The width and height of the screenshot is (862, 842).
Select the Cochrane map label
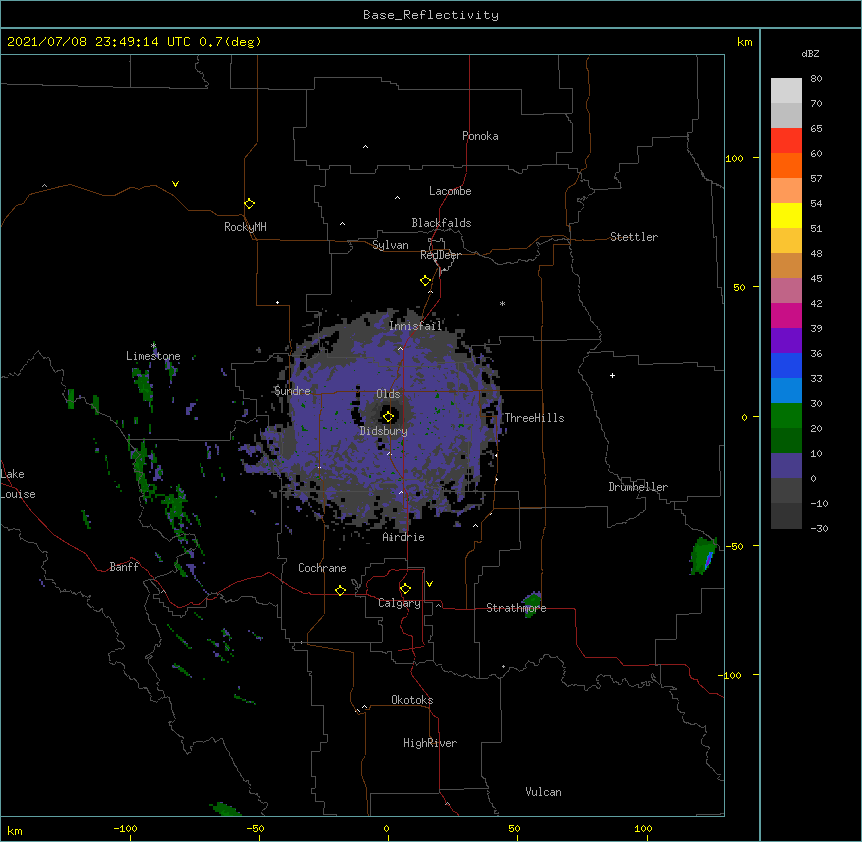(x=322, y=568)
